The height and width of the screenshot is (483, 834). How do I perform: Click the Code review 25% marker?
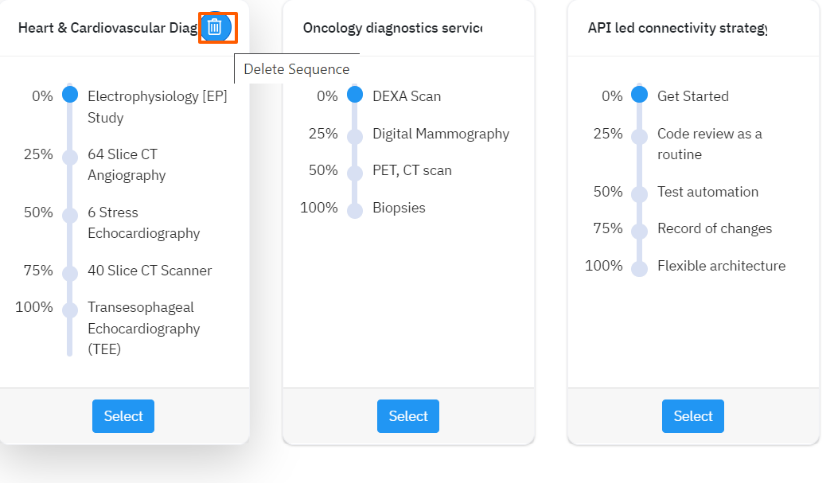click(x=639, y=136)
